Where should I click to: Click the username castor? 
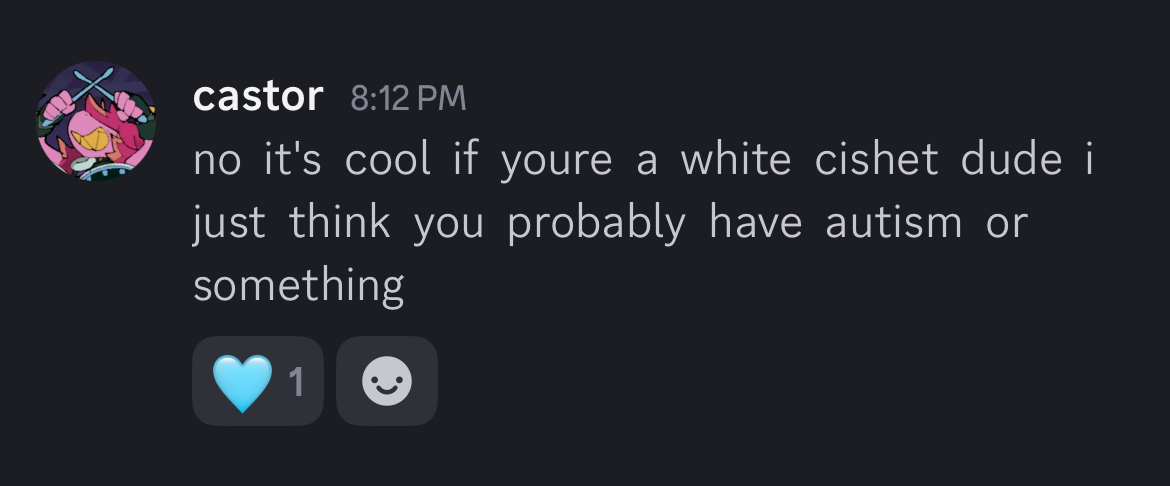point(258,97)
